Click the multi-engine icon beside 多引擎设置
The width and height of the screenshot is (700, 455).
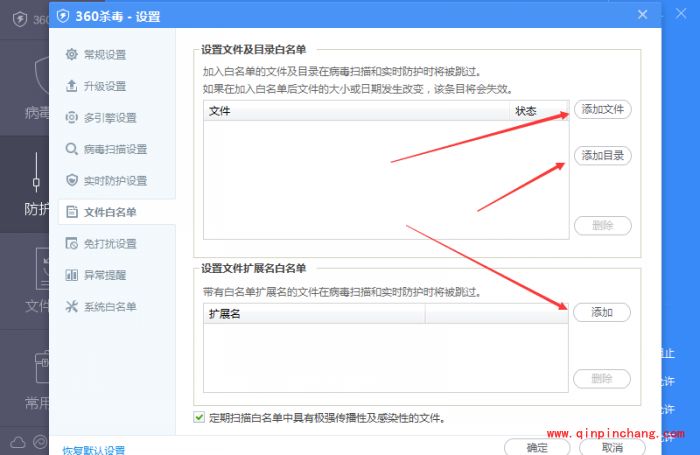click(71, 117)
